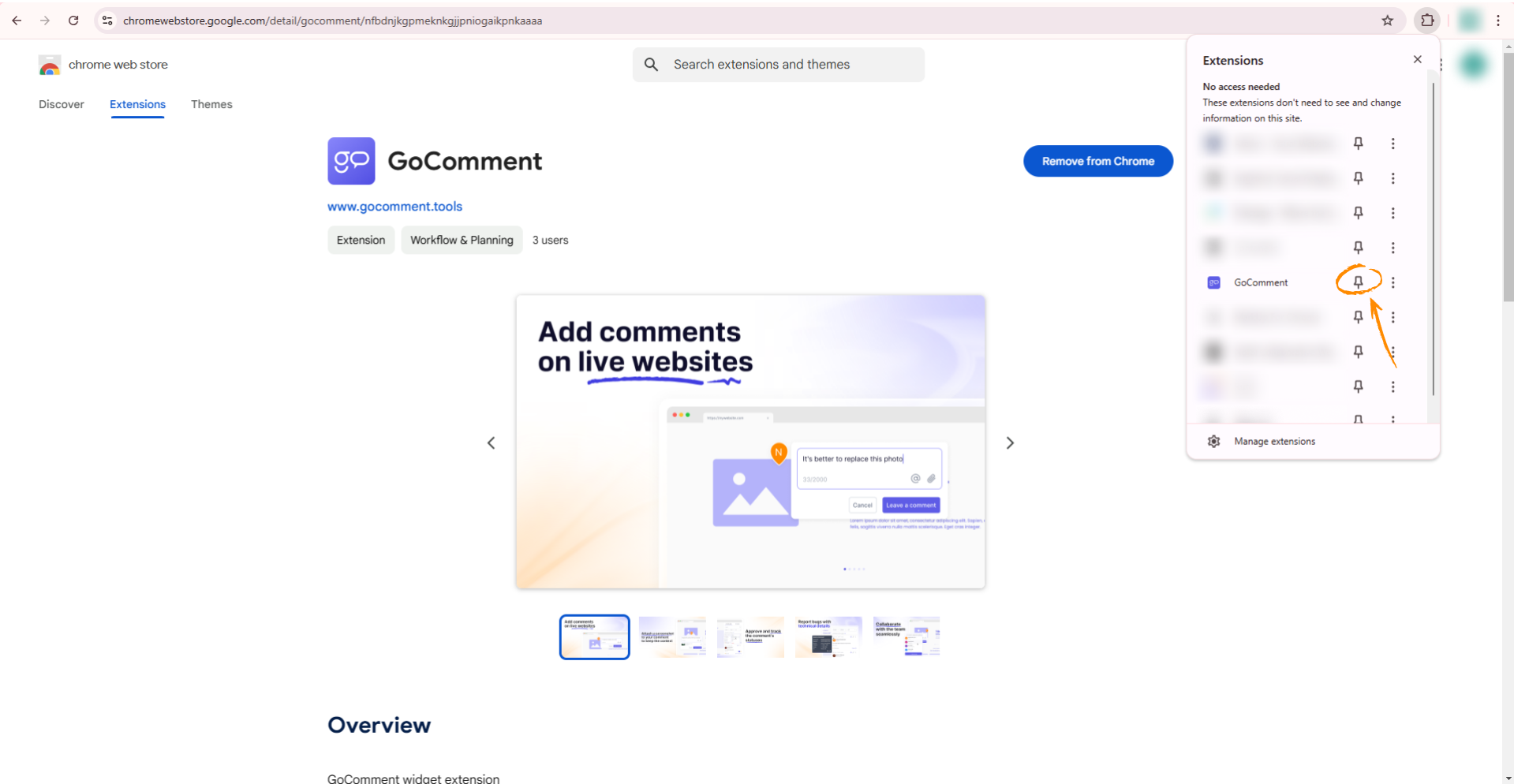Viewport: 1514px width, 784px height.
Task: Switch to the Themes tab
Action: click(211, 104)
